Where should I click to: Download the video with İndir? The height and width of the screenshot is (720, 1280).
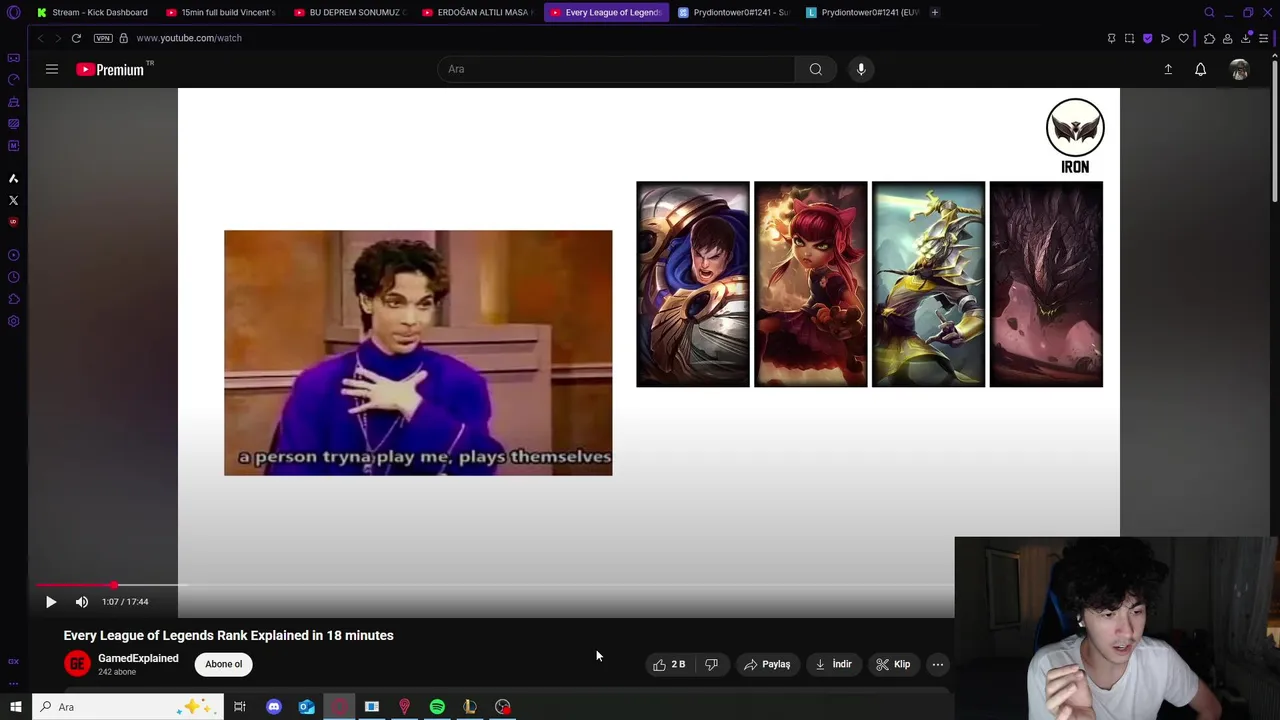click(x=834, y=664)
